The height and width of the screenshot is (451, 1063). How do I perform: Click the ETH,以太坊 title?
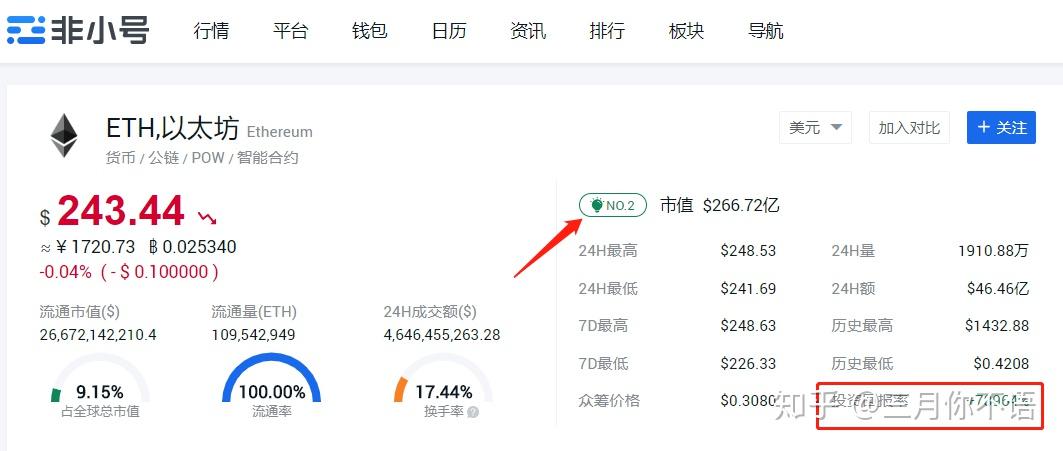tap(173, 128)
